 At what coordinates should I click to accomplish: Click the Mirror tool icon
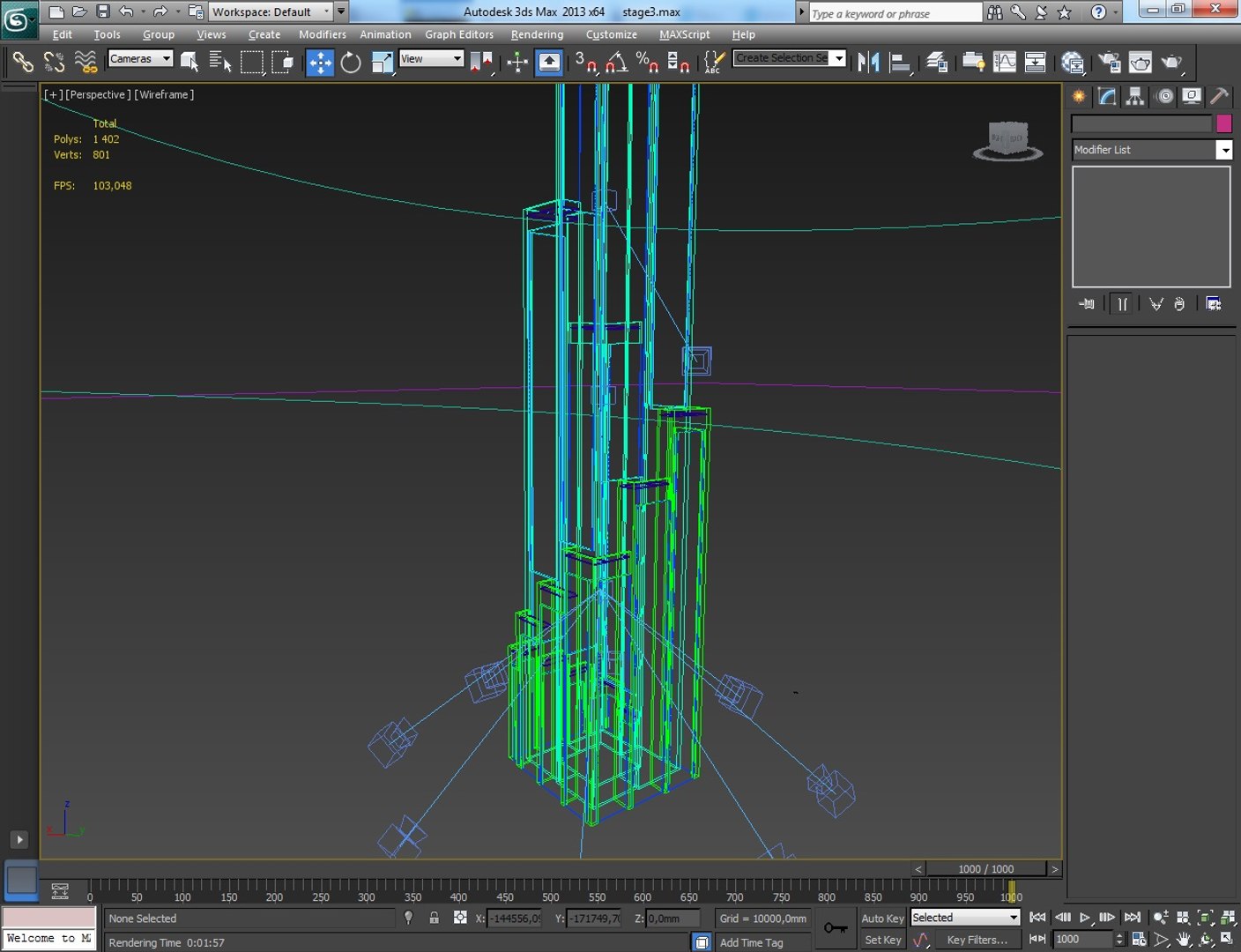click(x=868, y=63)
